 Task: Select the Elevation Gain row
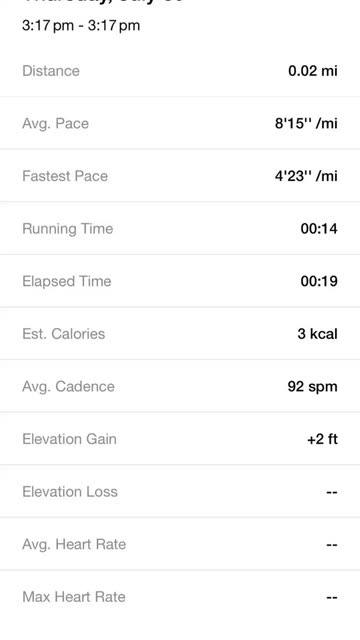(180, 439)
